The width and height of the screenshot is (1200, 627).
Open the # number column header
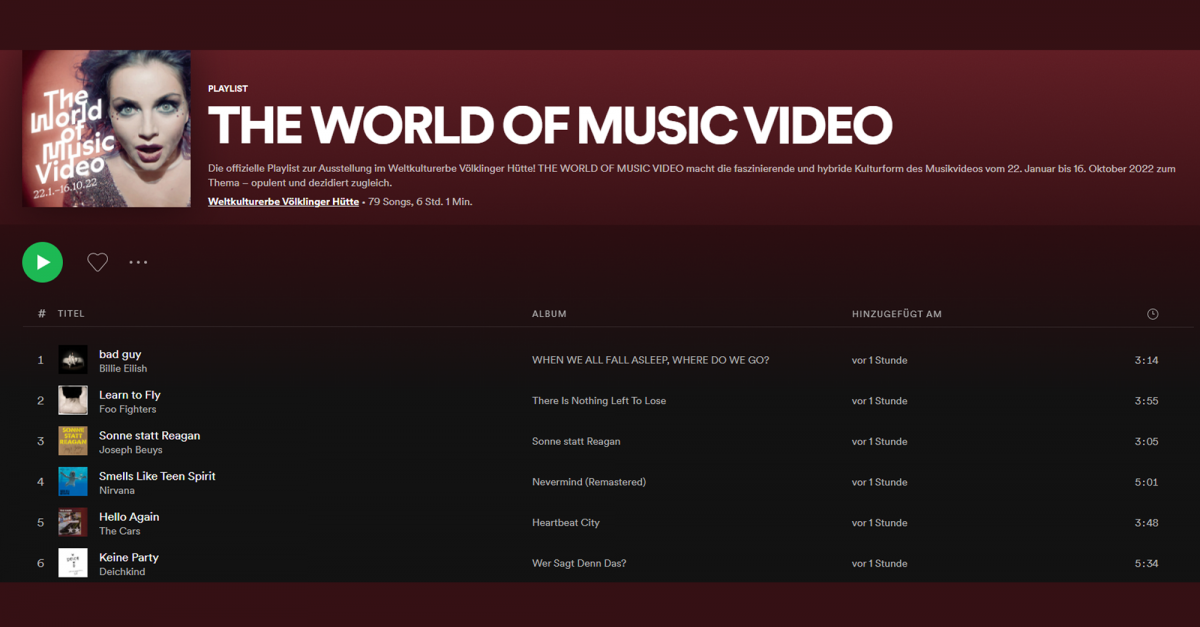40,313
